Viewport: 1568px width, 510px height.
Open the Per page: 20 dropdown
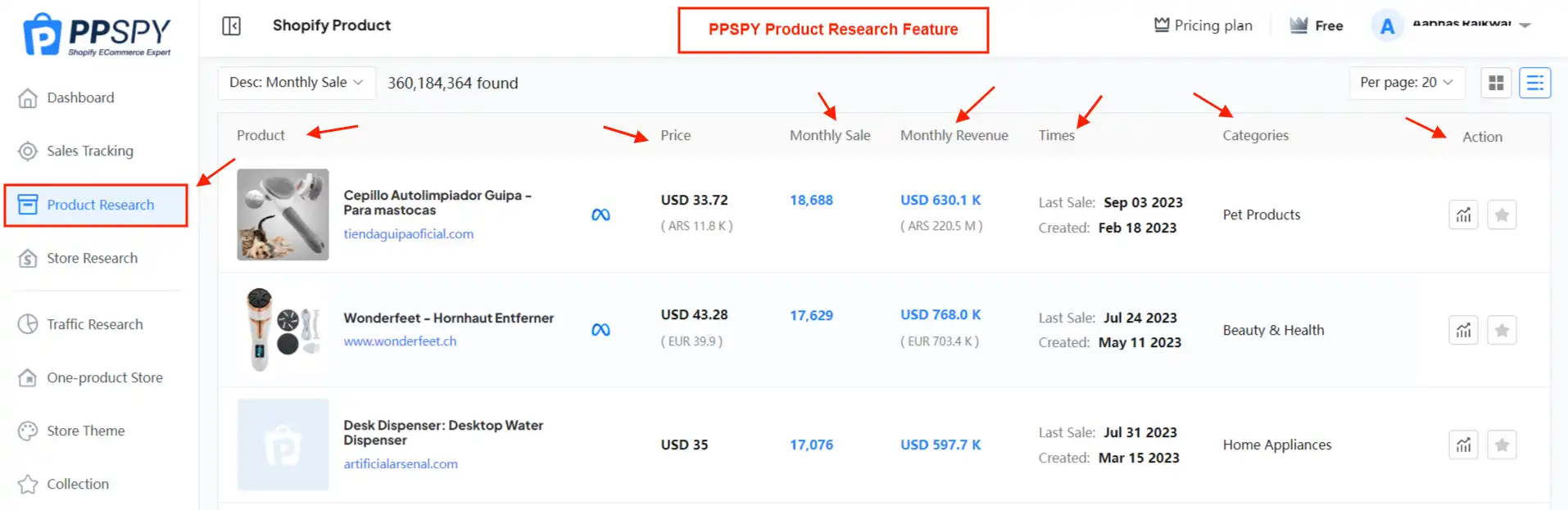pyautogui.click(x=1407, y=83)
